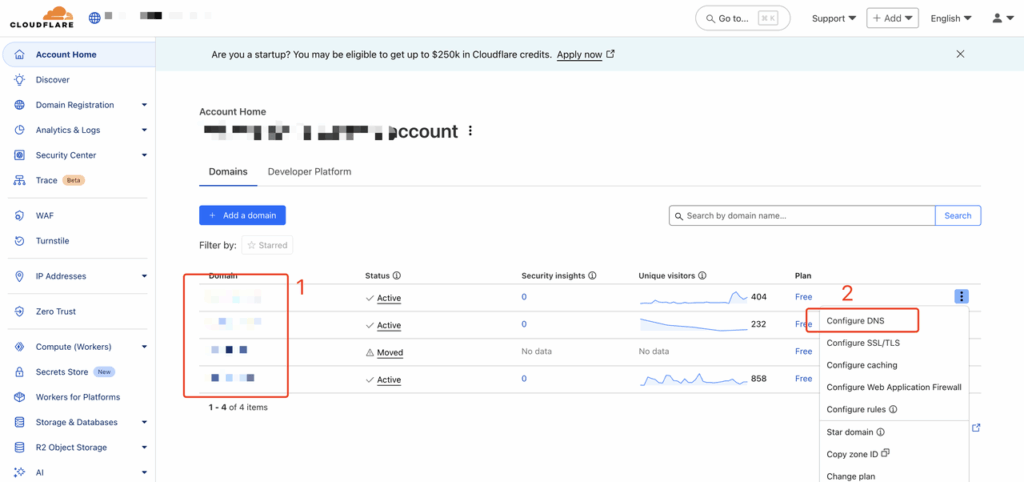Viewport: 1024px width, 482px height.
Task: Click the globe account icon in header
Action: pyautogui.click(x=95, y=18)
